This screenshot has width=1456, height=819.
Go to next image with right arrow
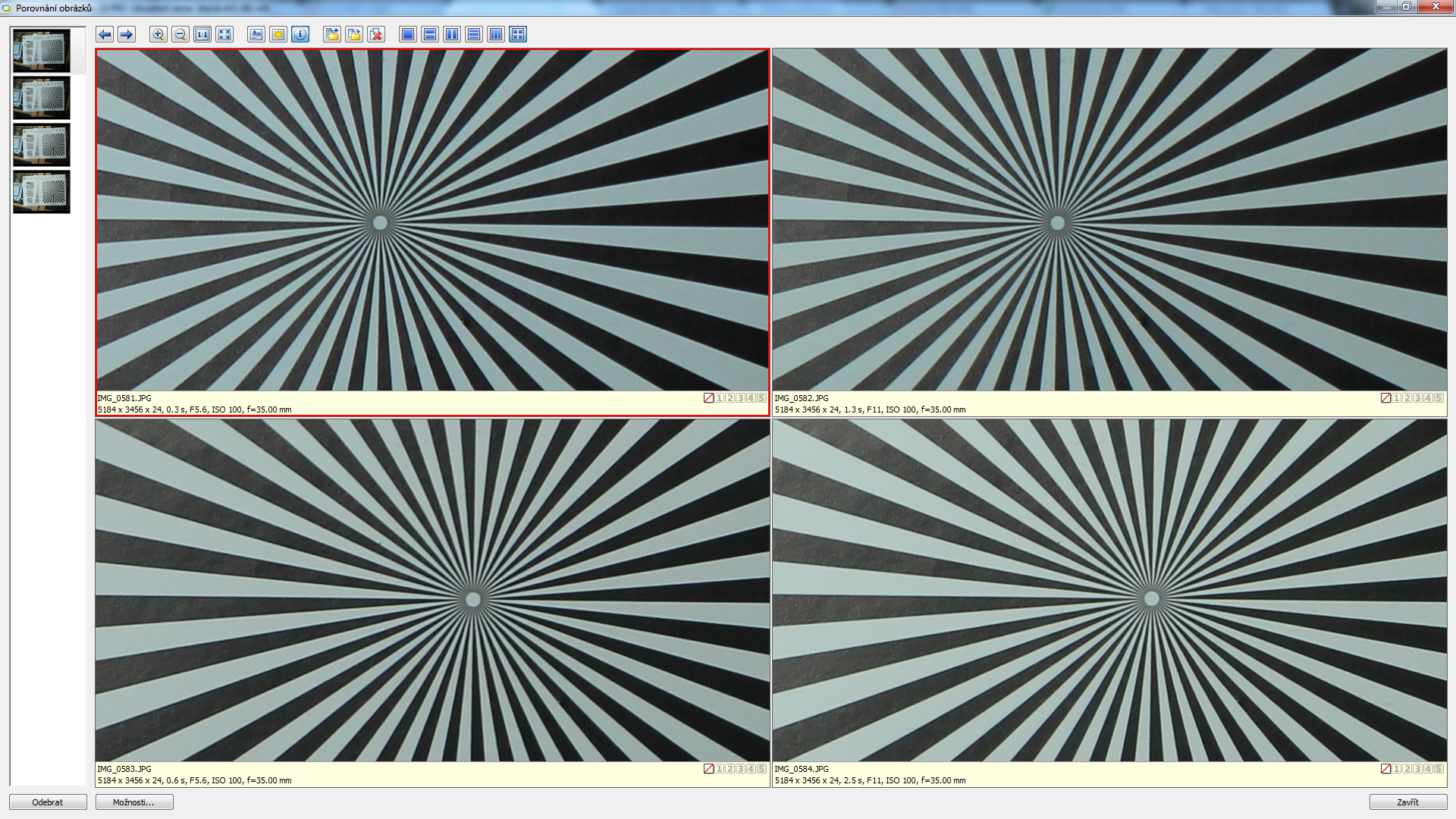point(127,34)
